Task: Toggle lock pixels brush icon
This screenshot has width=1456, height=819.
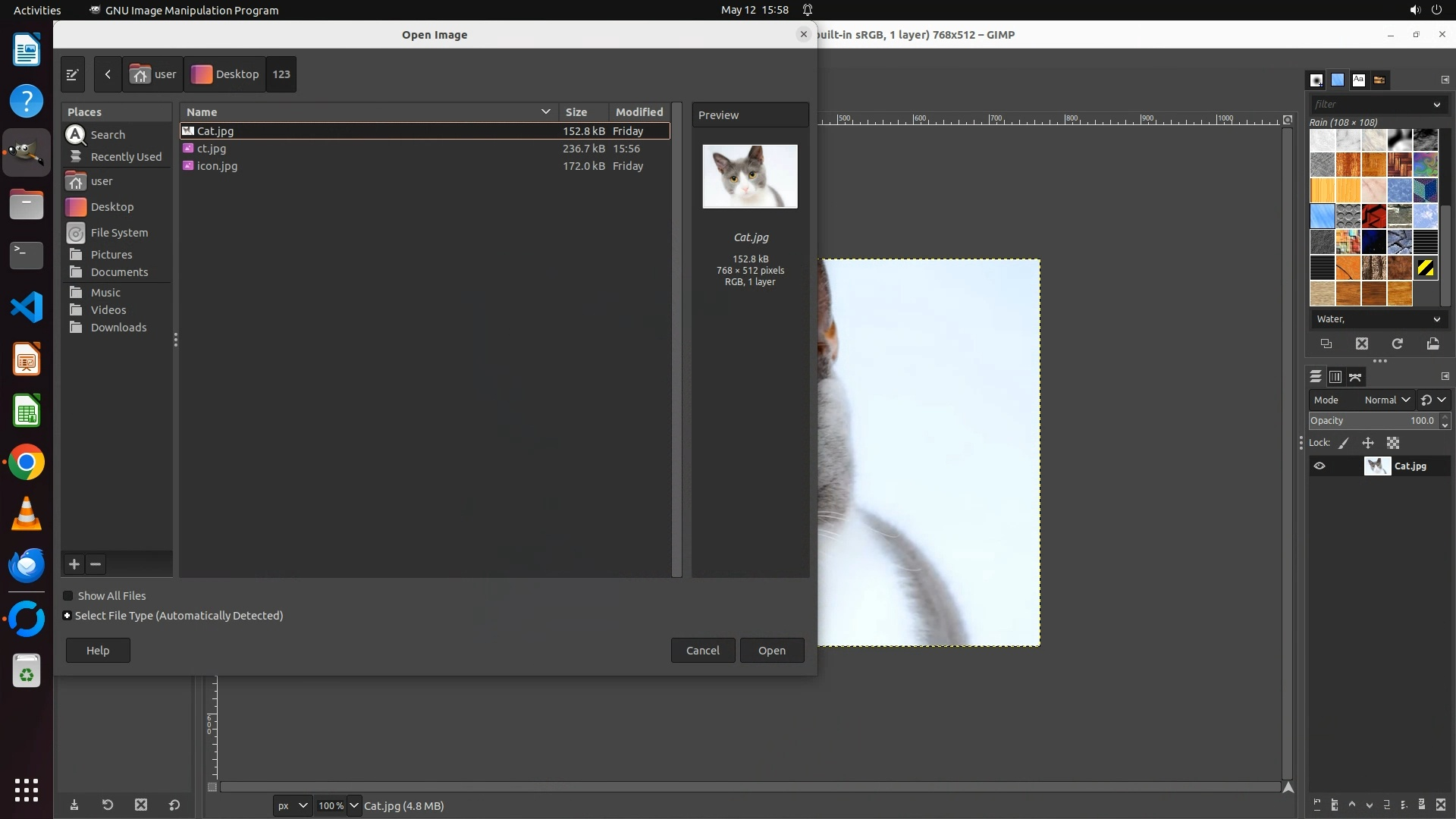Action: (x=1344, y=443)
